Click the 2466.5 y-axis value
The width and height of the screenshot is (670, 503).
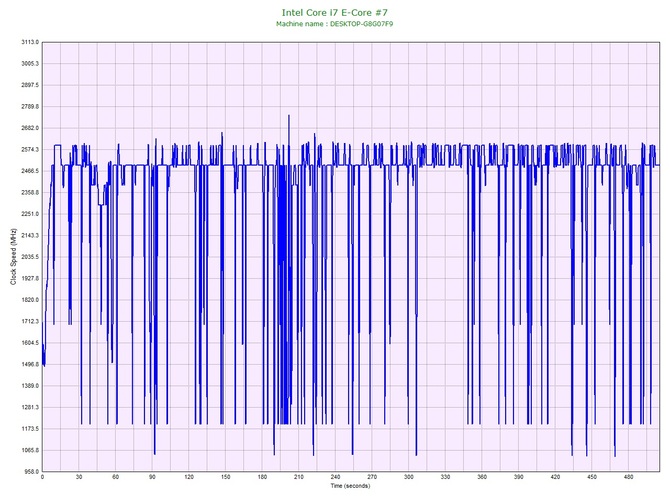pos(30,171)
